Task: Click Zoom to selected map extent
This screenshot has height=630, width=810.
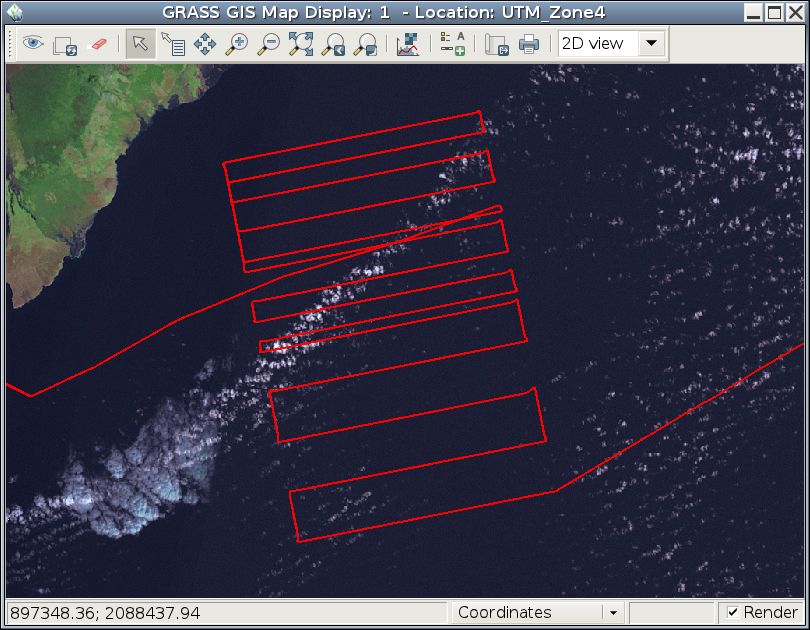Action: point(301,44)
